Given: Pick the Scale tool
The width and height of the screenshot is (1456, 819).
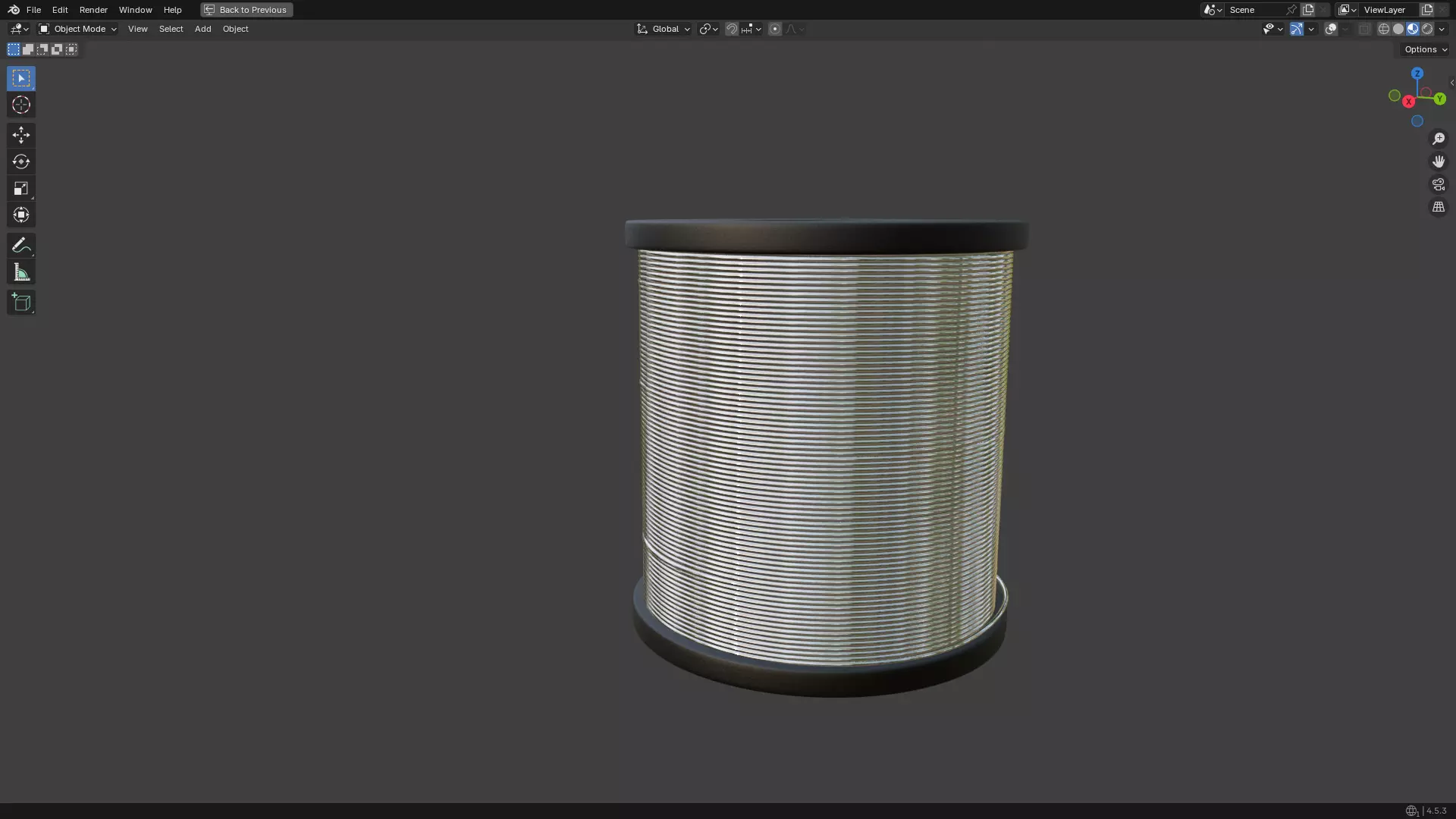Looking at the screenshot, I should (21, 188).
